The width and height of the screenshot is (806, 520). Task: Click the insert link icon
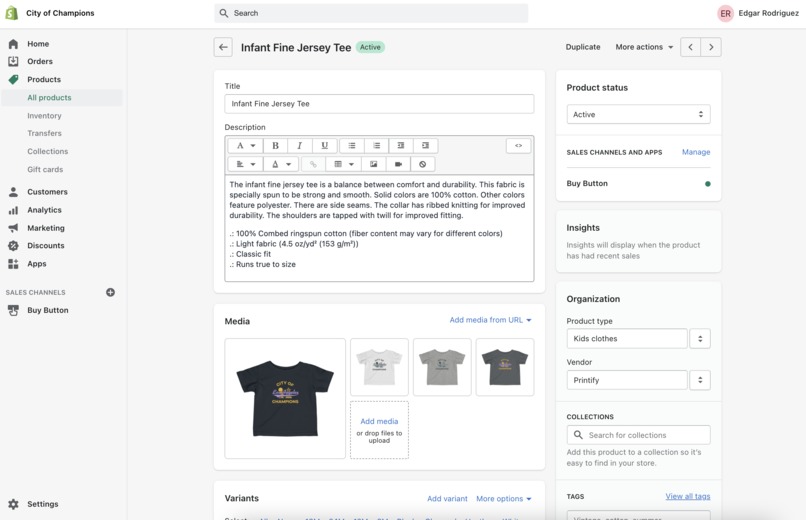pos(313,164)
